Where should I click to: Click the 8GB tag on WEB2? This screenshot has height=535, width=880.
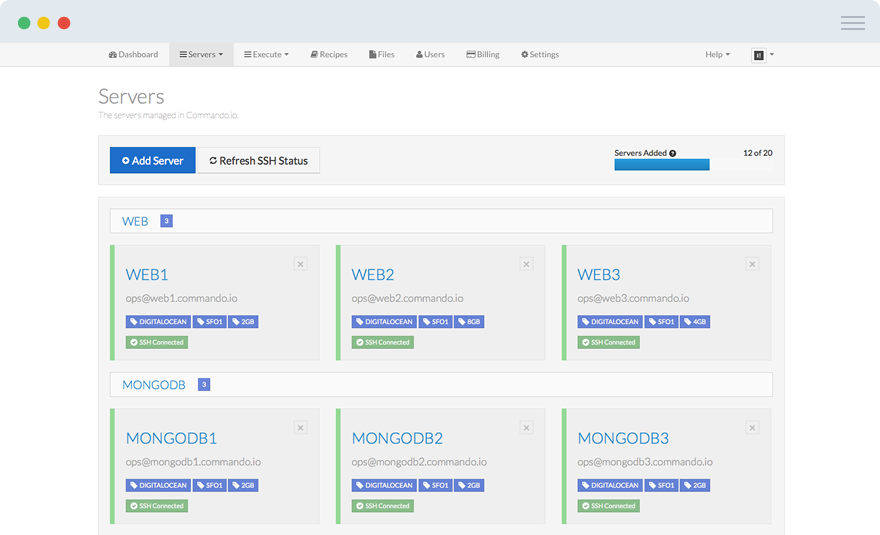tap(469, 322)
